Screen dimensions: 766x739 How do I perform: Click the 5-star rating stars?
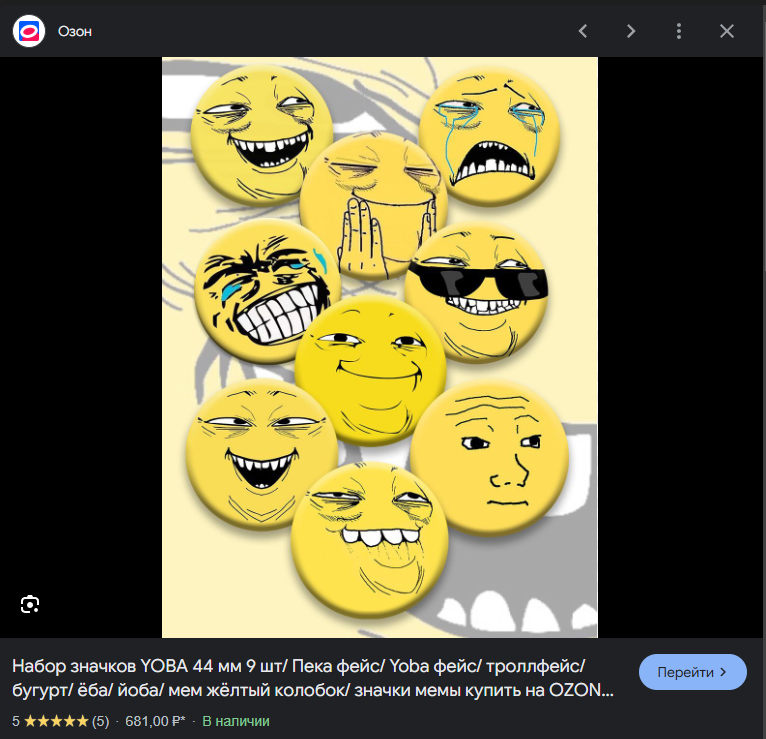pyautogui.click(x=56, y=721)
